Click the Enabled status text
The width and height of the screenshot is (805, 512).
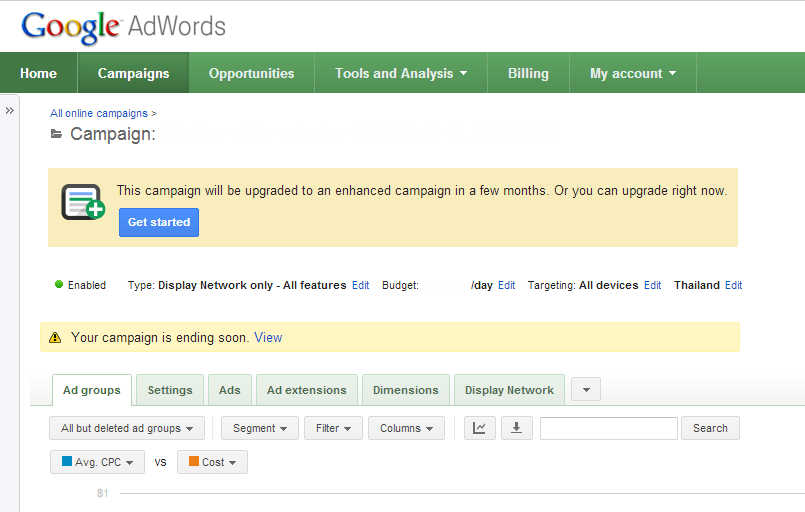coord(87,285)
